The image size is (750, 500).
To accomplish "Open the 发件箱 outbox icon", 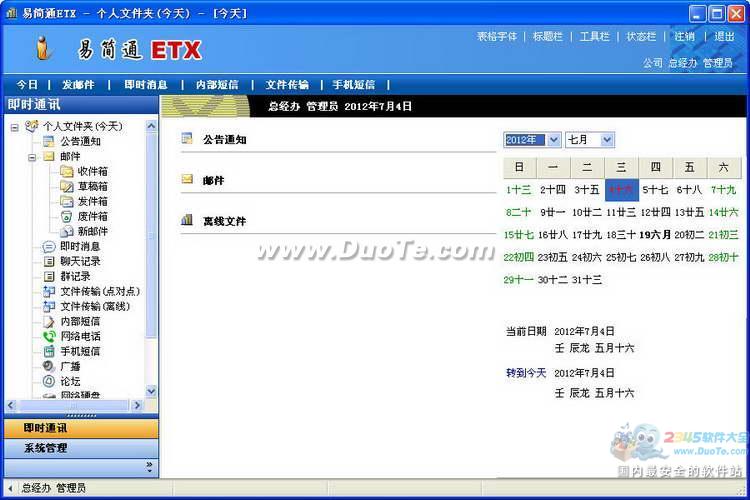I will [66, 201].
